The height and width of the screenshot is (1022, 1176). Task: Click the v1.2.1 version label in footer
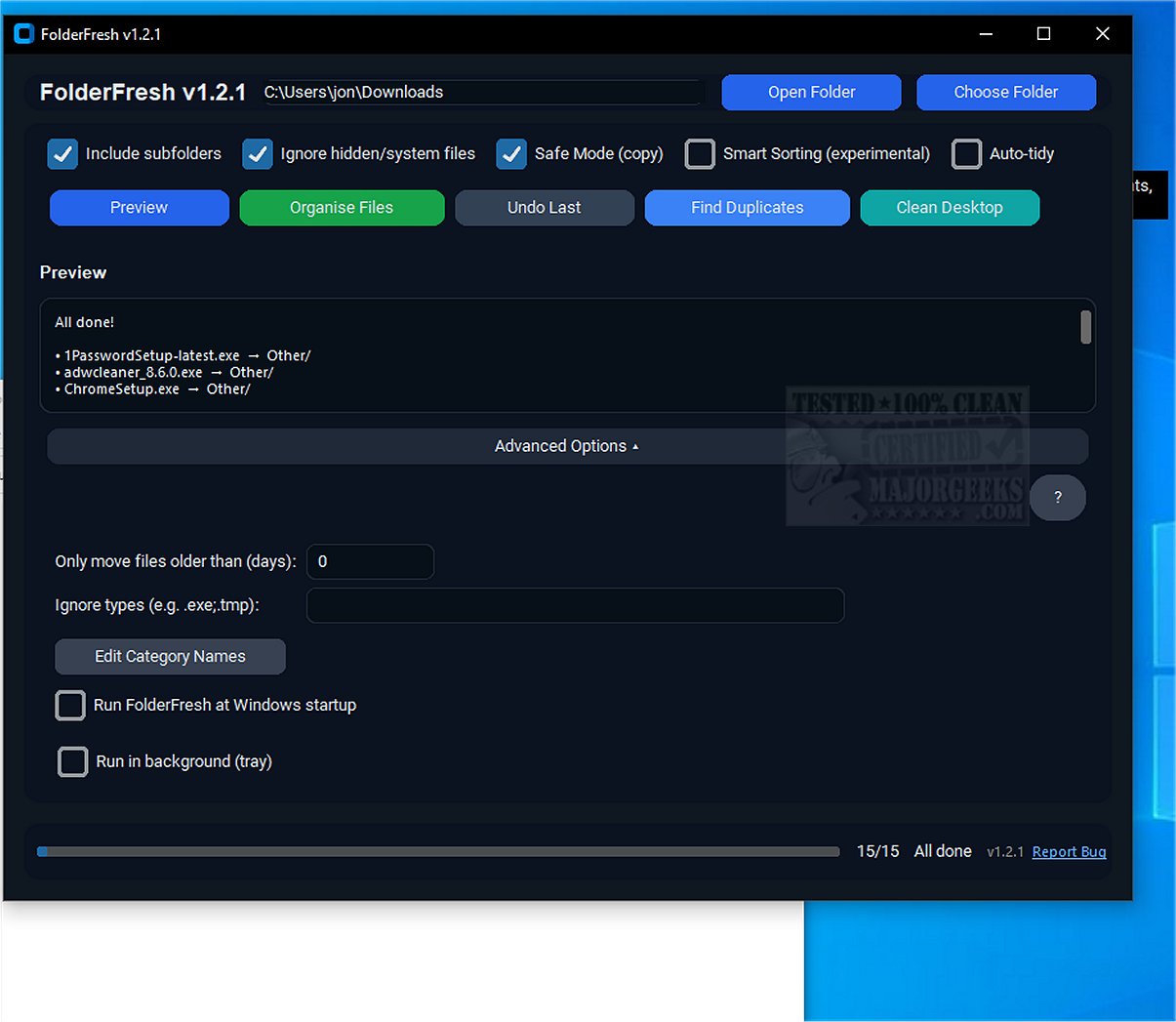1005,852
